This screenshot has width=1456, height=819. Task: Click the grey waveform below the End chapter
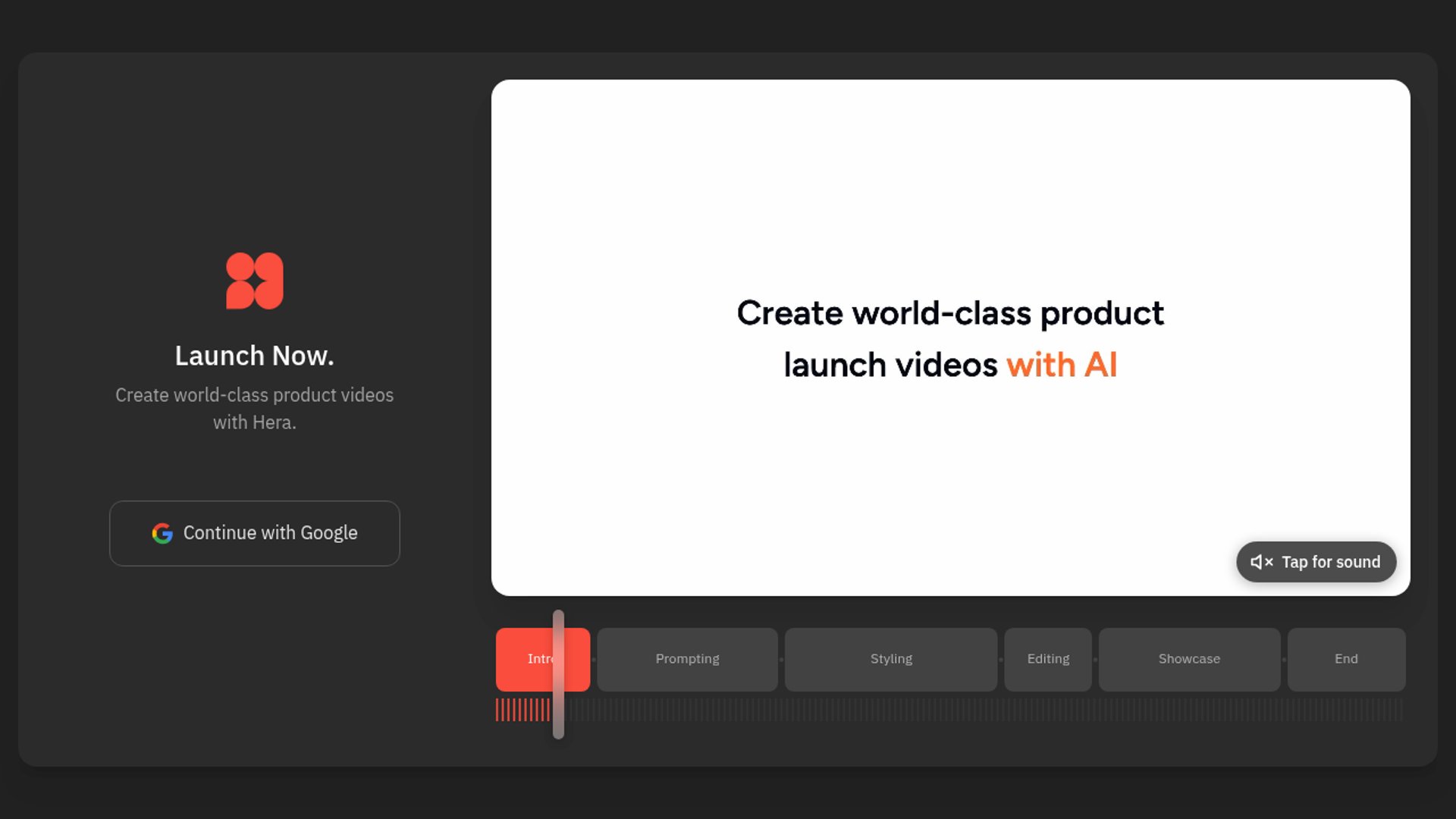point(1345,711)
